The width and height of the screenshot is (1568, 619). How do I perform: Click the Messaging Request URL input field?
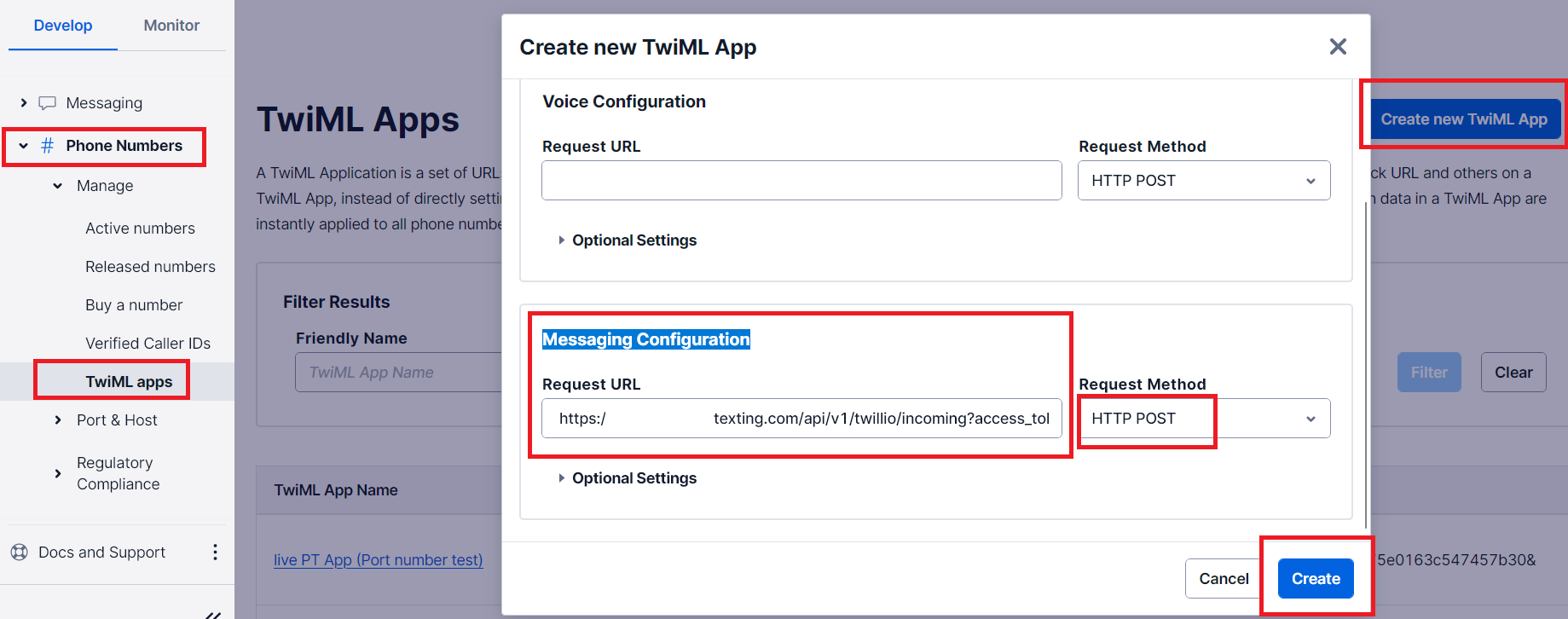click(x=801, y=419)
